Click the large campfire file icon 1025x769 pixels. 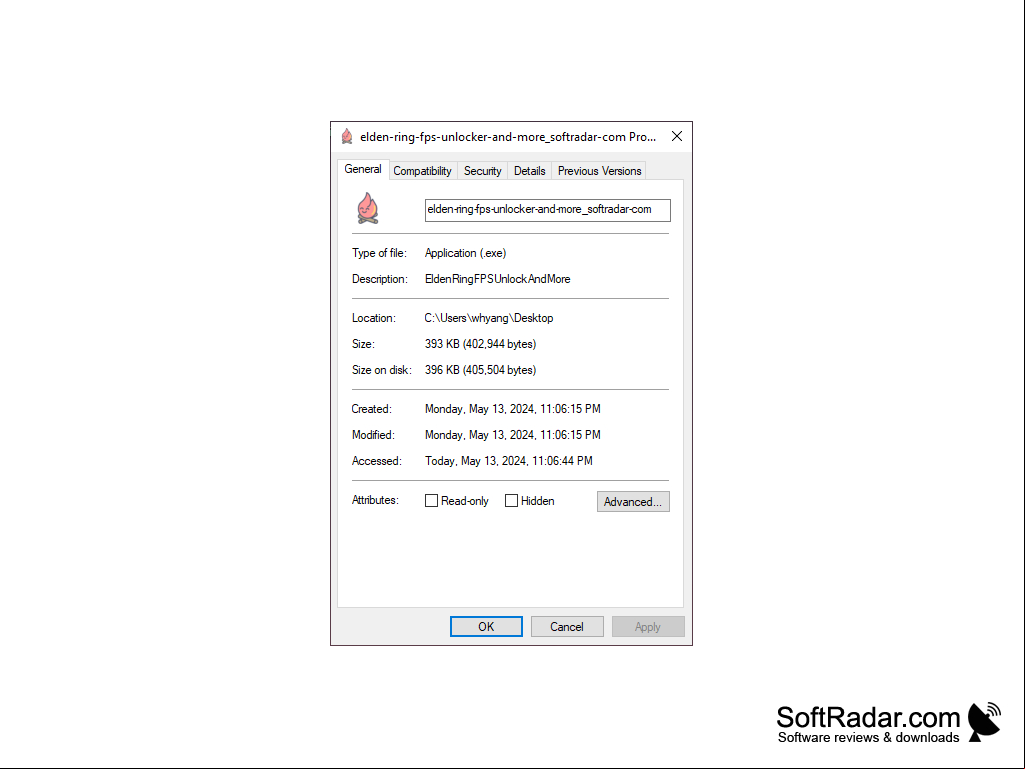pos(367,208)
